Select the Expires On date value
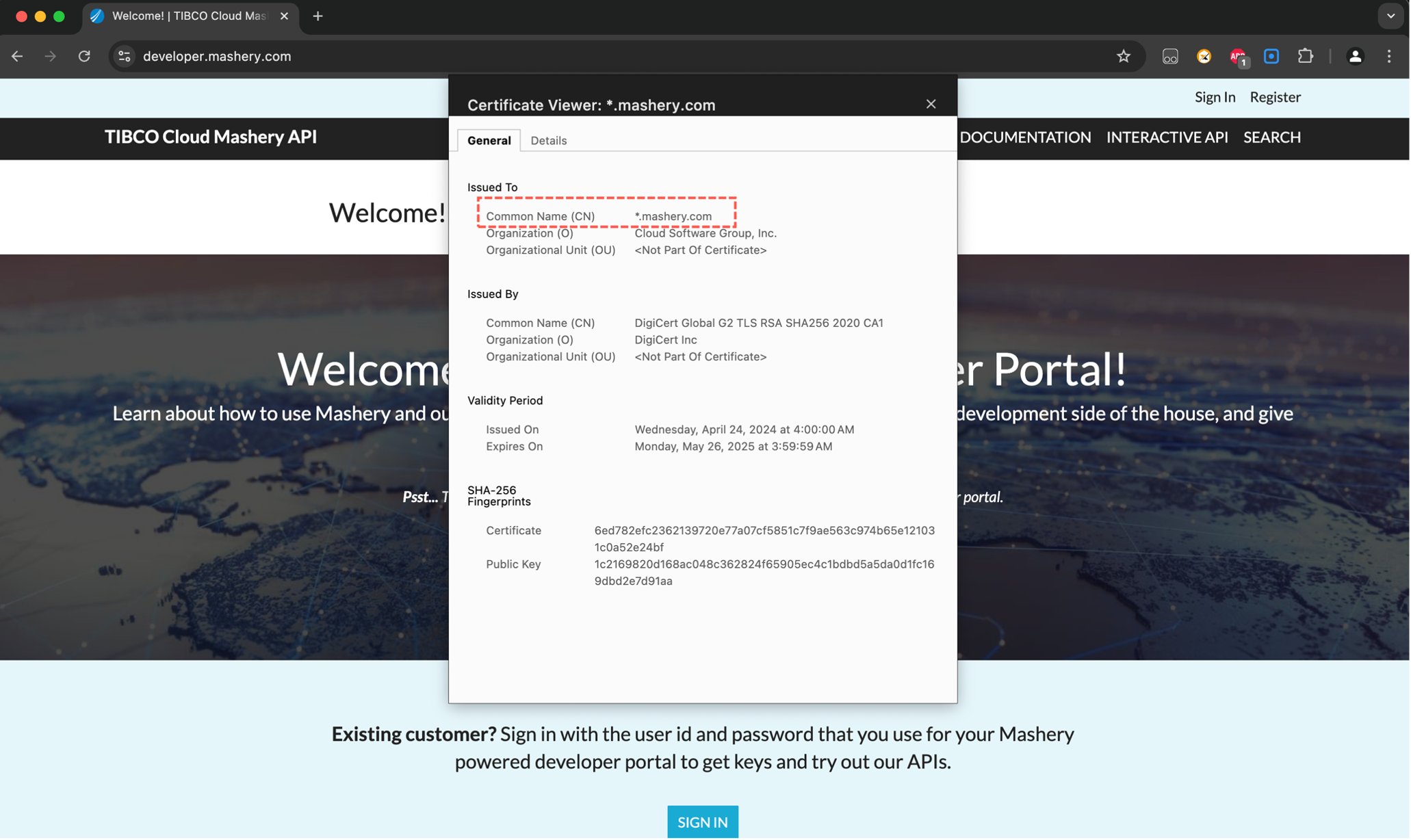 coord(734,447)
